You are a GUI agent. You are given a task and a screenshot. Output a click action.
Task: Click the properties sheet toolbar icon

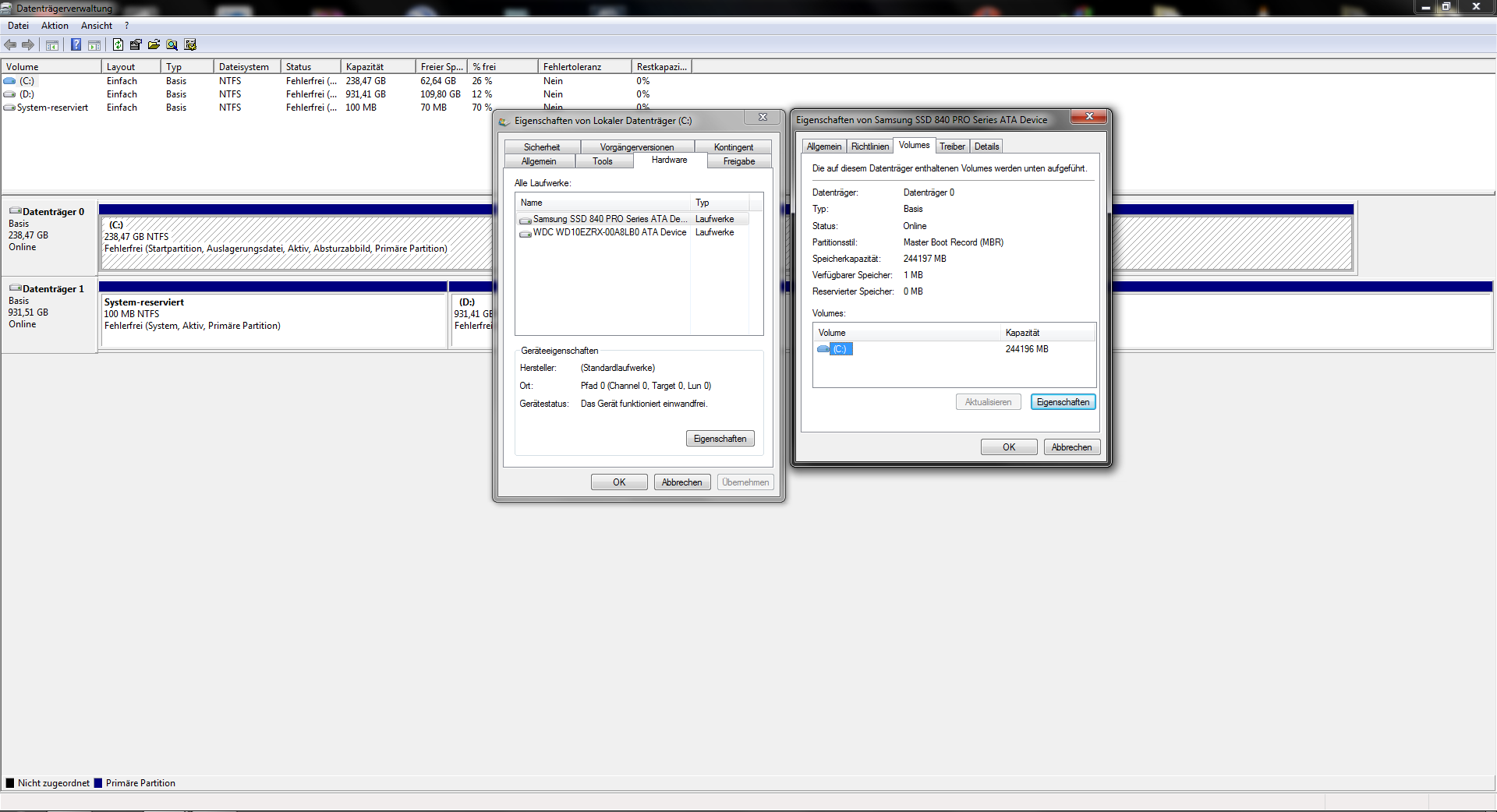point(136,45)
